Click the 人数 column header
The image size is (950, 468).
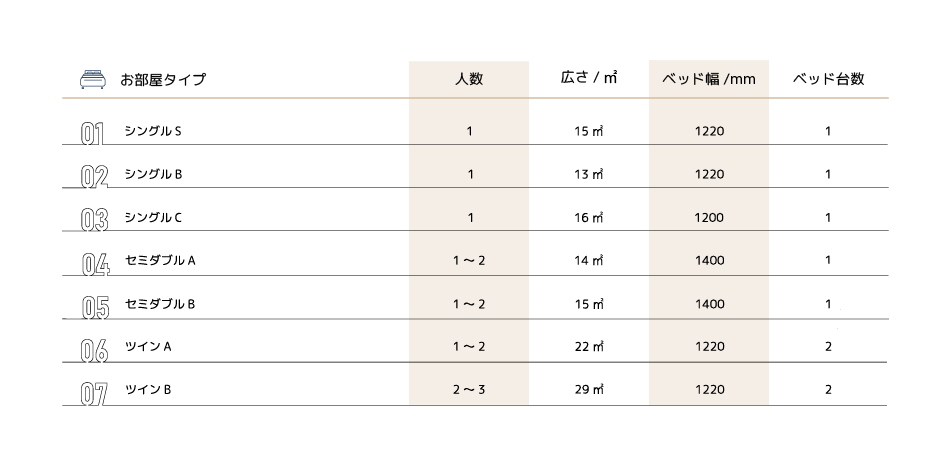click(x=469, y=79)
